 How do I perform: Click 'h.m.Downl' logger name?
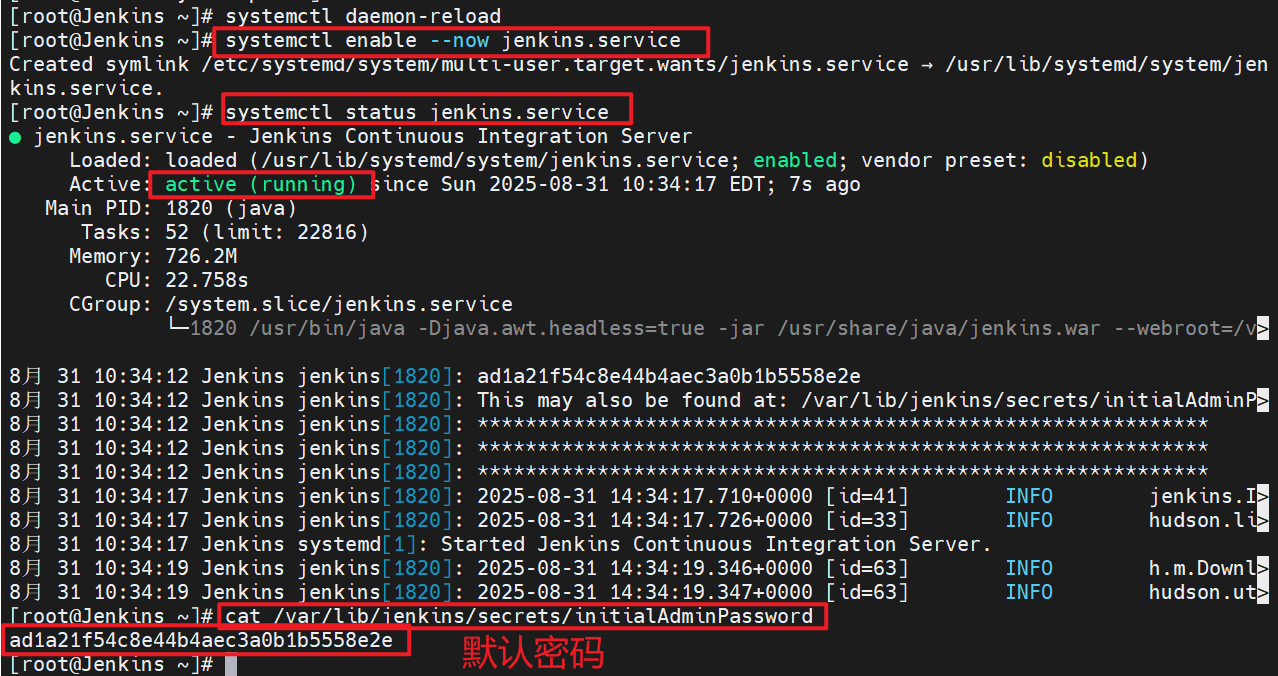[x=1203, y=568]
